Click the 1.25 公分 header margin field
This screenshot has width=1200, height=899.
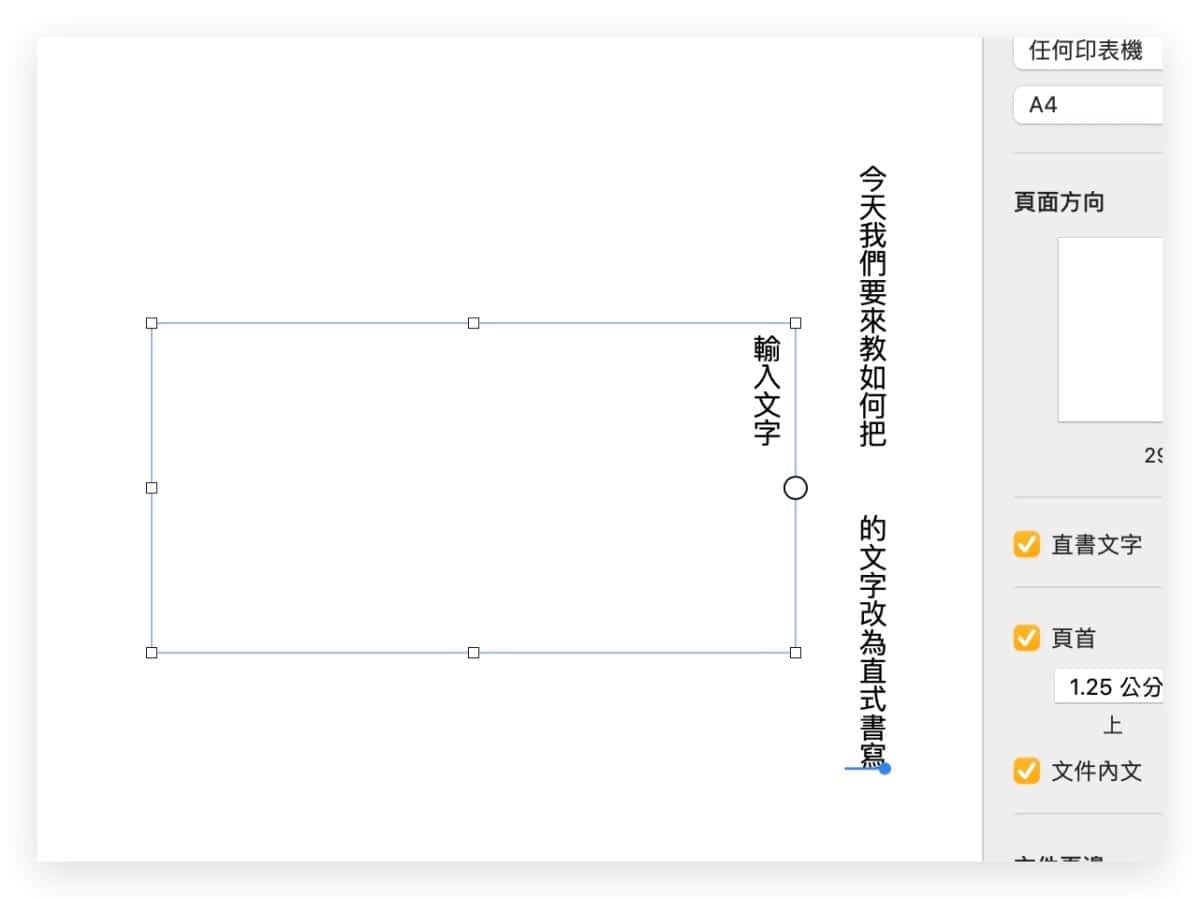[1110, 687]
